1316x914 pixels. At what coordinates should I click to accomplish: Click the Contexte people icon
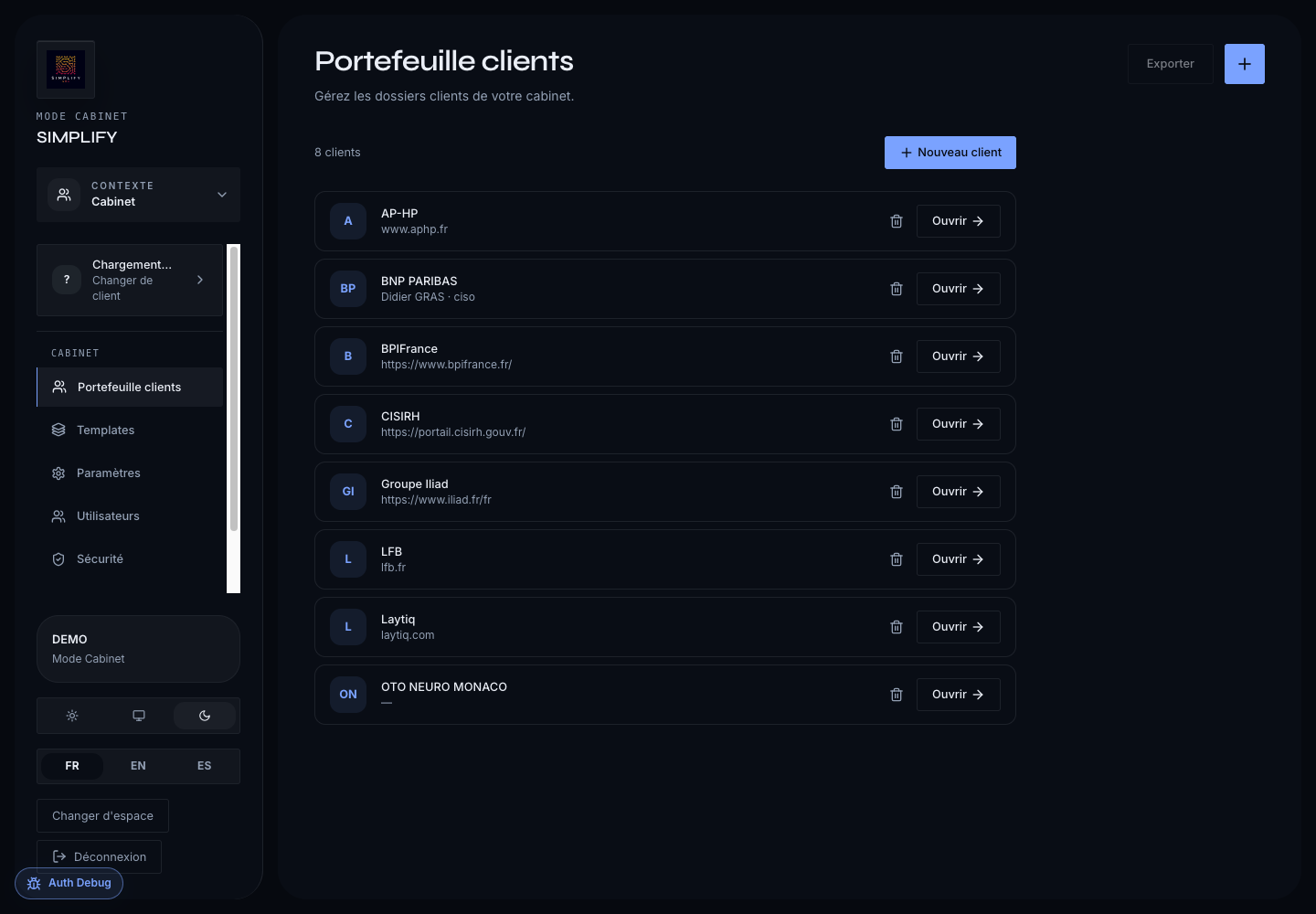pos(64,195)
